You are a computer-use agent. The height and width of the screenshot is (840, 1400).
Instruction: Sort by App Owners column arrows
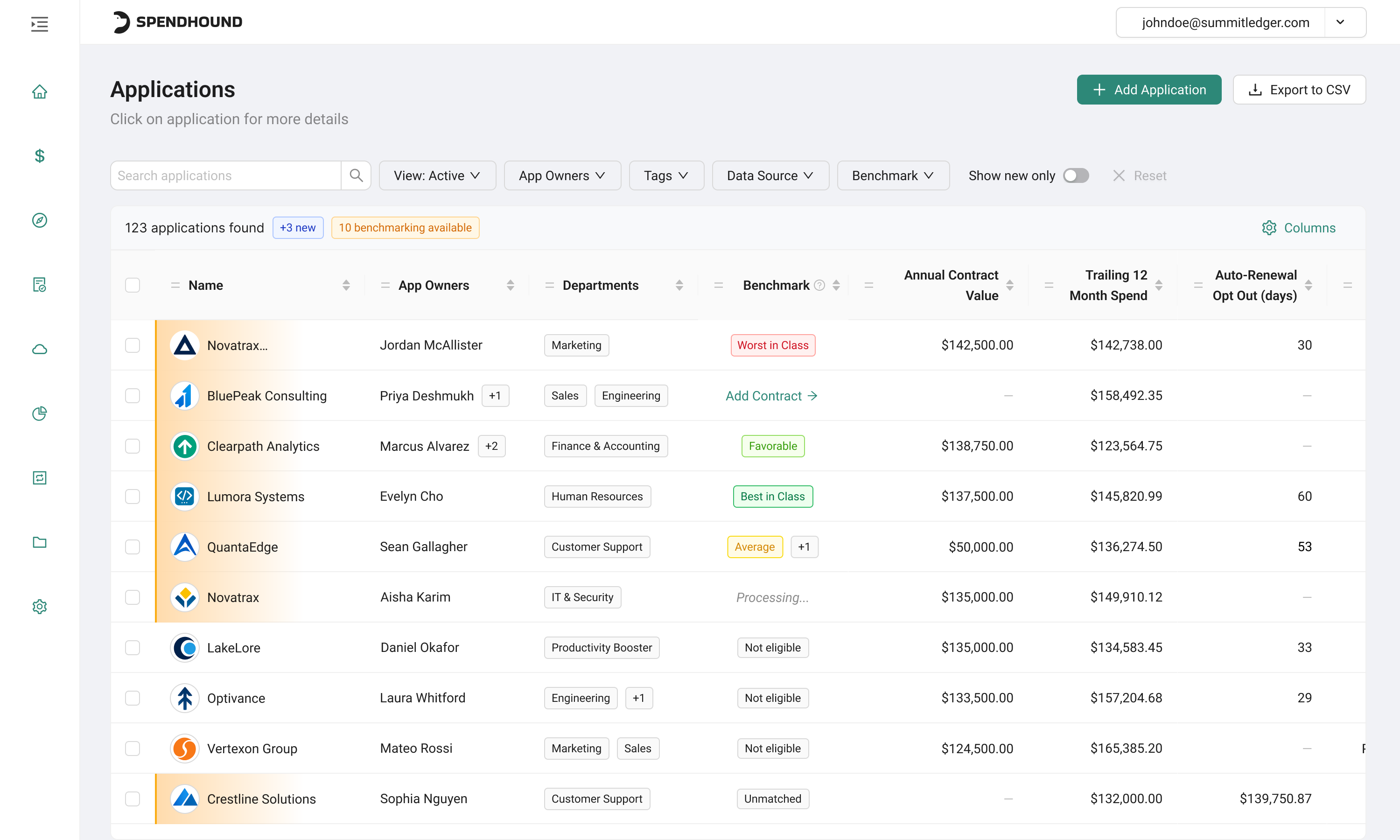tap(511, 285)
